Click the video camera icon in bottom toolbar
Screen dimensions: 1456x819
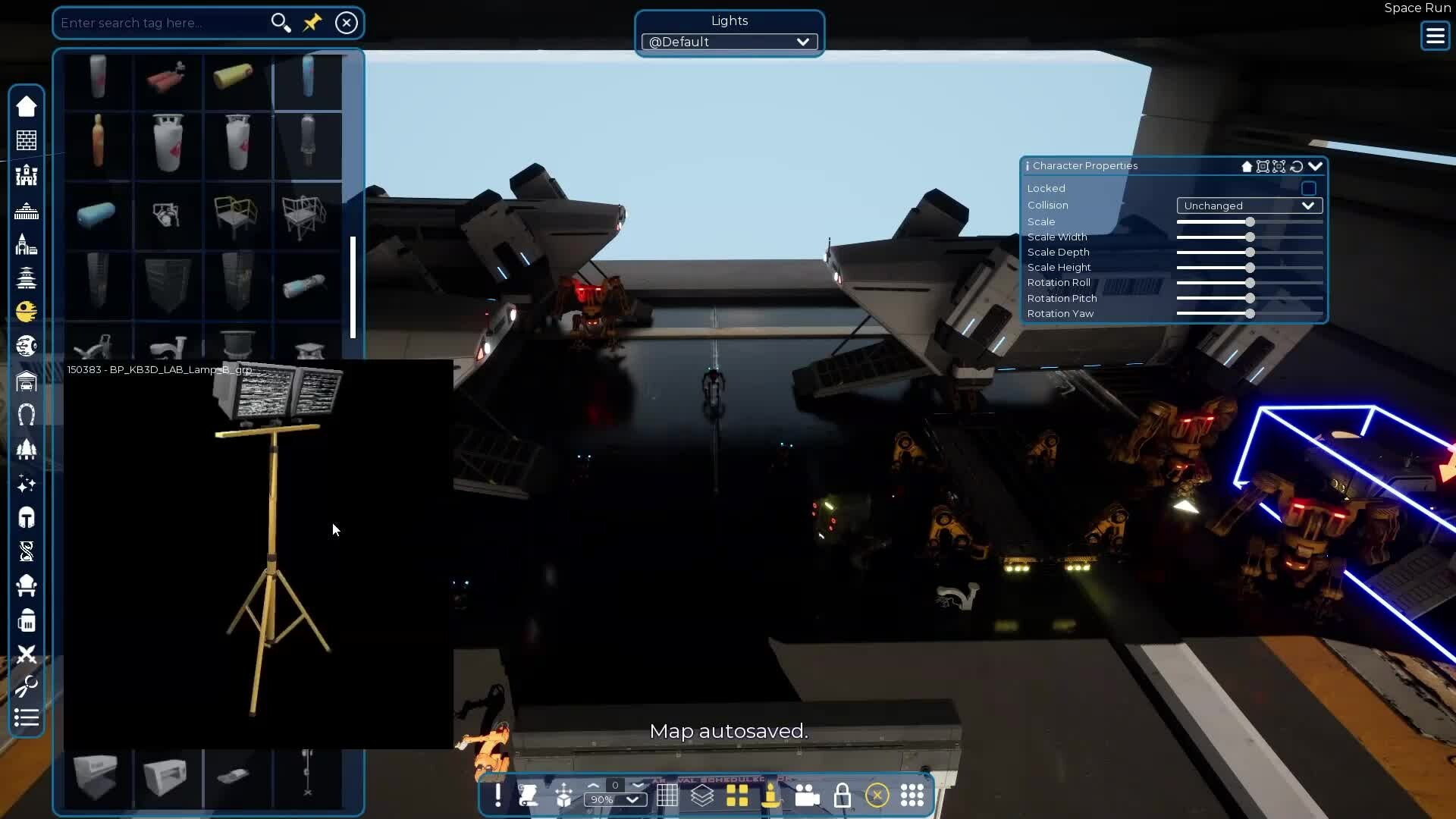coord(807,795)
